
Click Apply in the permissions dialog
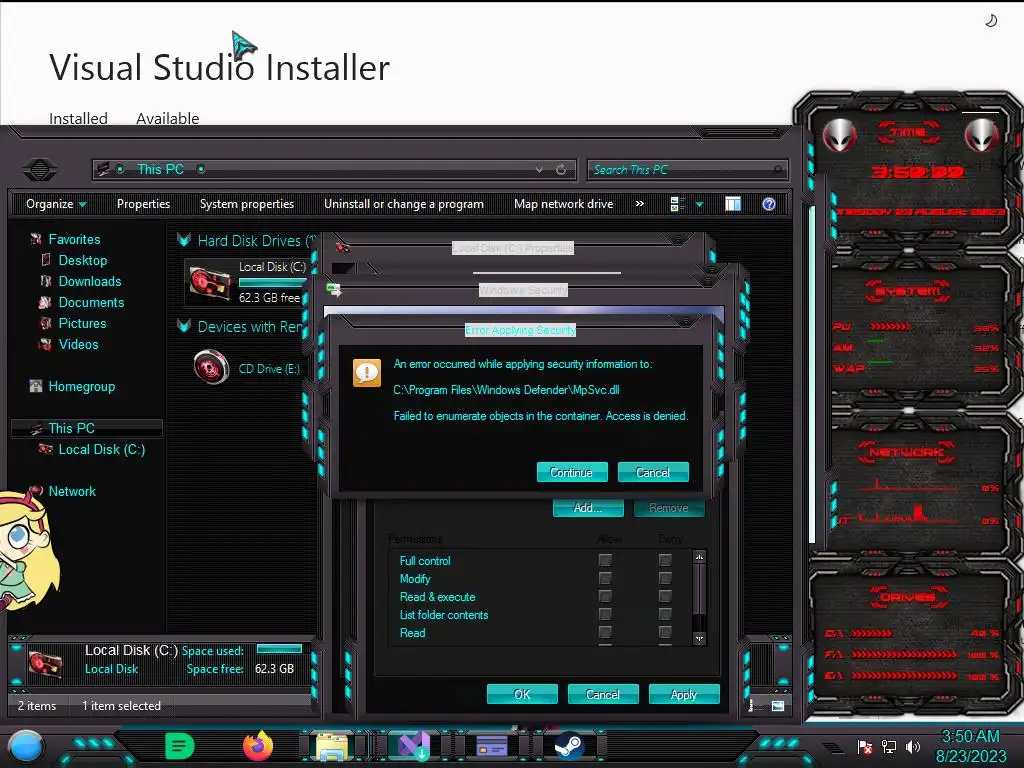684,694
